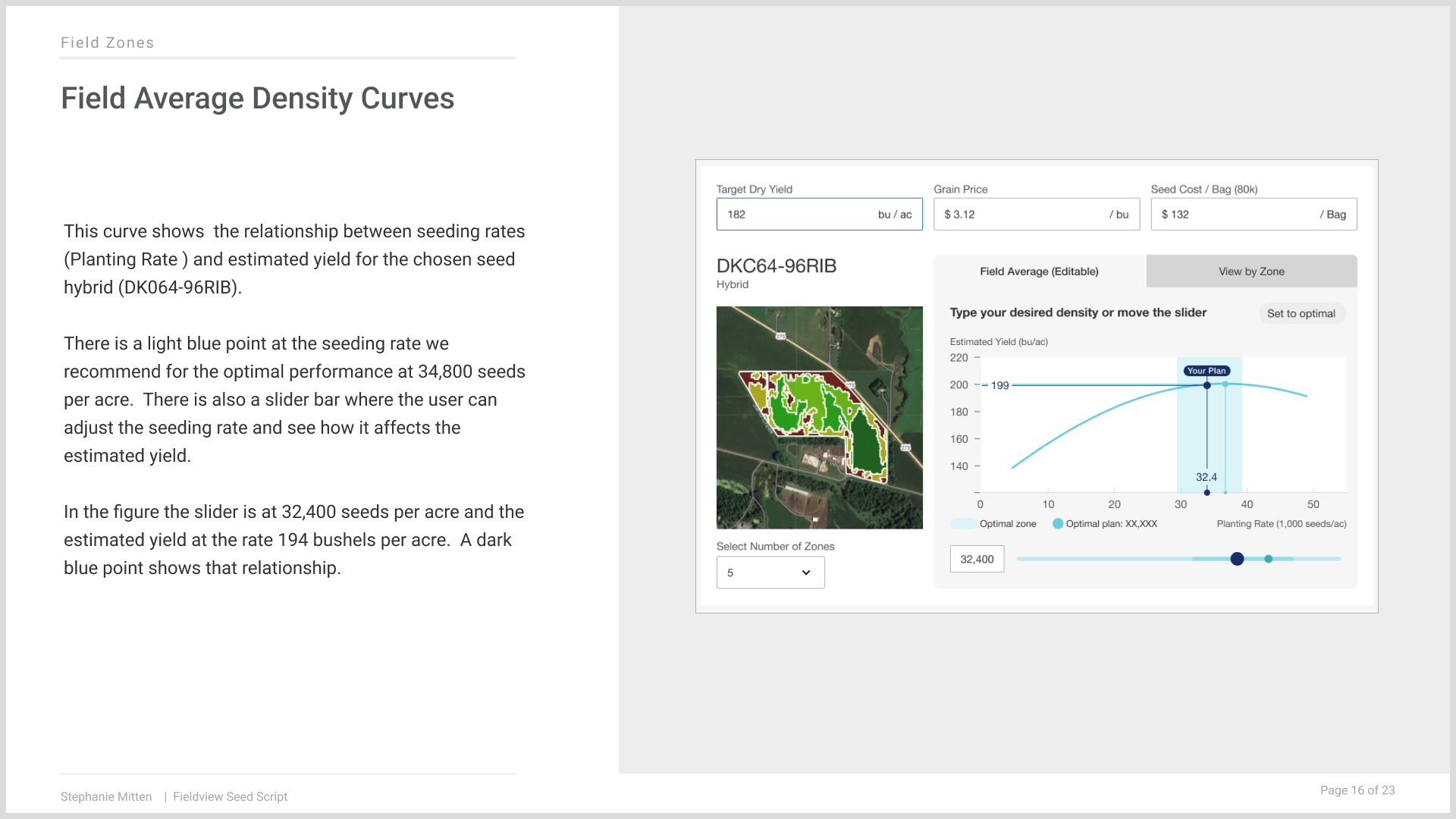The image size is (1456, 819).
Task: Click the Optimal zone legend swatch
Action: (963, 523)
